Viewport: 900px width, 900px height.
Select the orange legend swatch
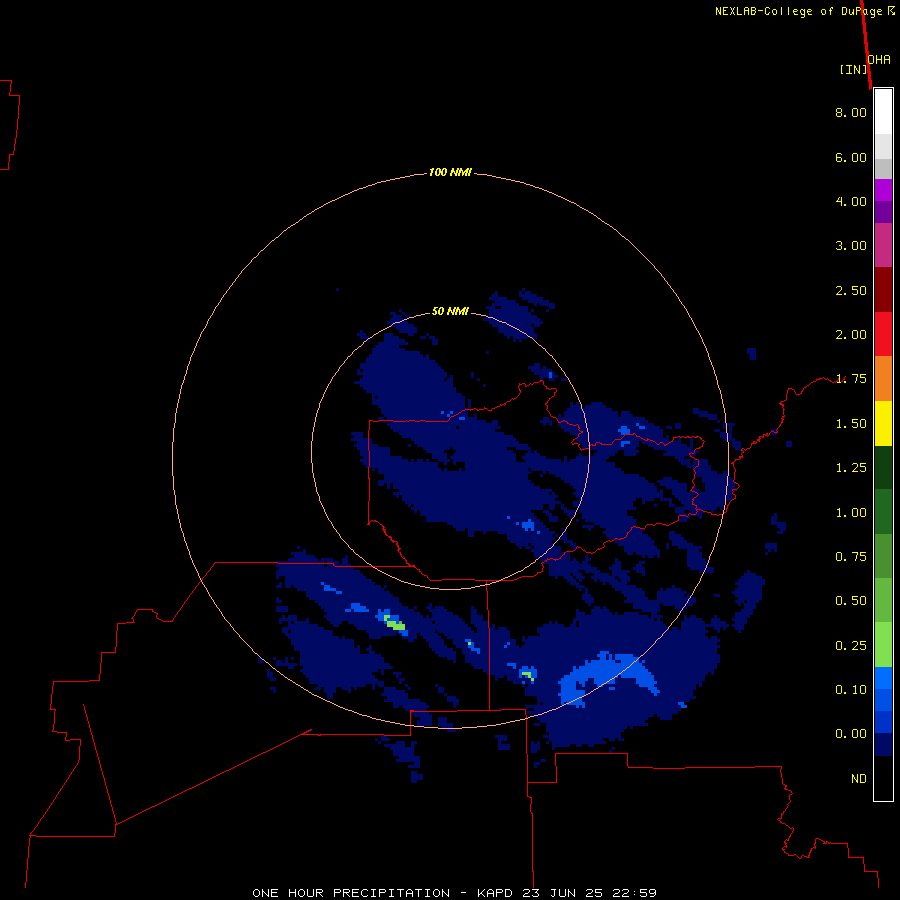883,378
